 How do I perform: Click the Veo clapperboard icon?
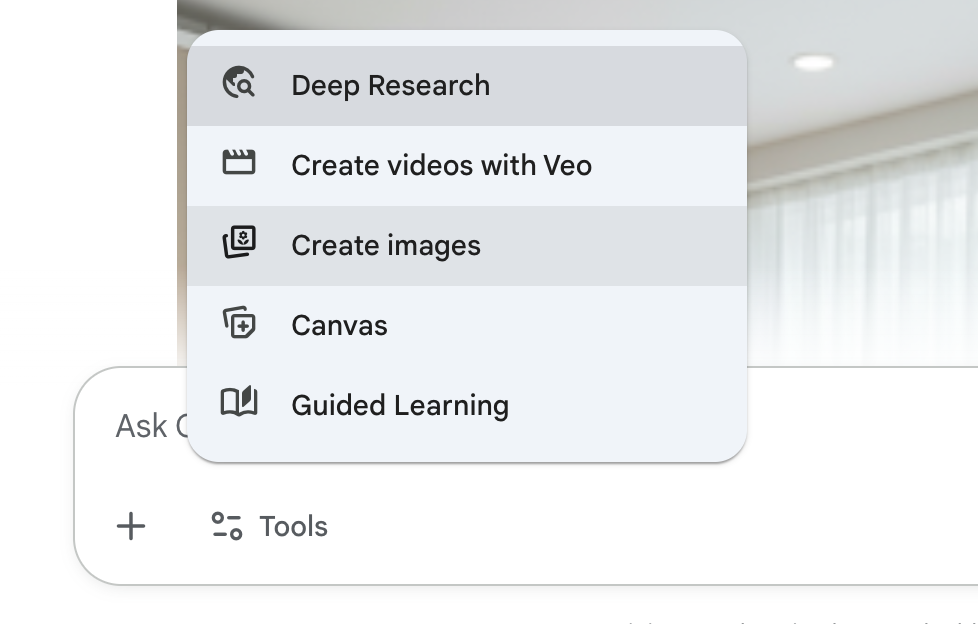pyautogui.click(x=239, y=162)
